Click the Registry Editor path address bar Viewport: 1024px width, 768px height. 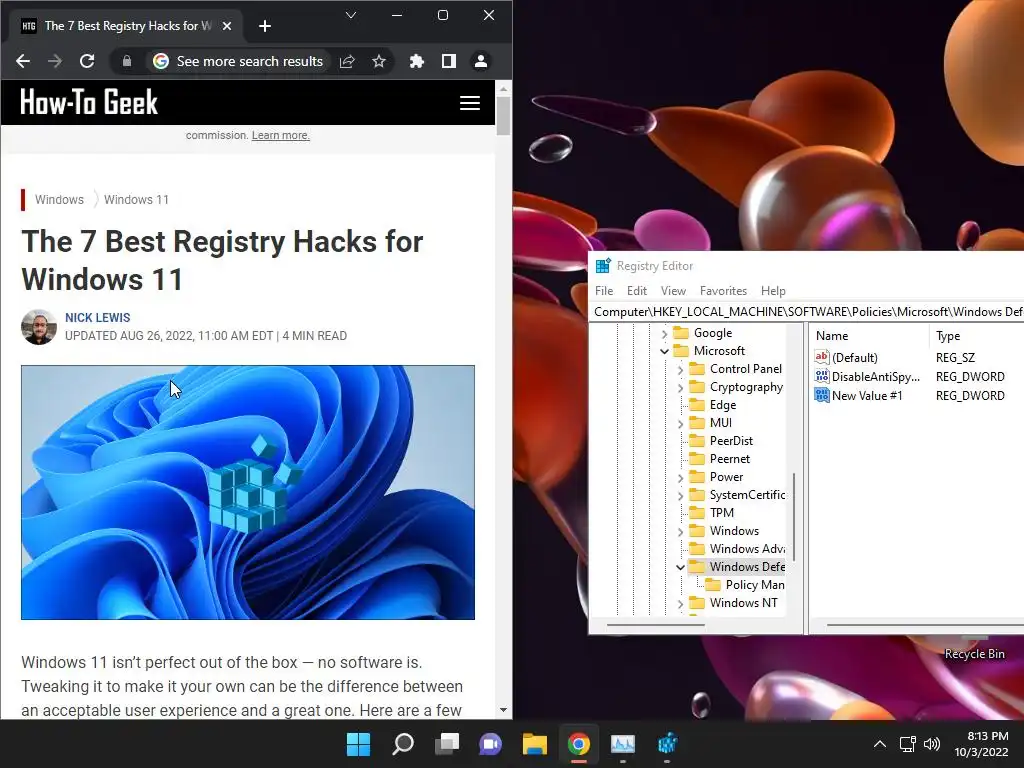(x=807, y=312)
